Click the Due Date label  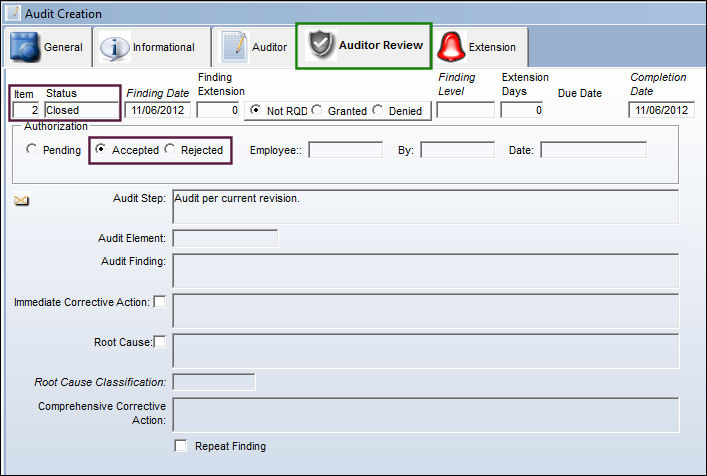580,93
